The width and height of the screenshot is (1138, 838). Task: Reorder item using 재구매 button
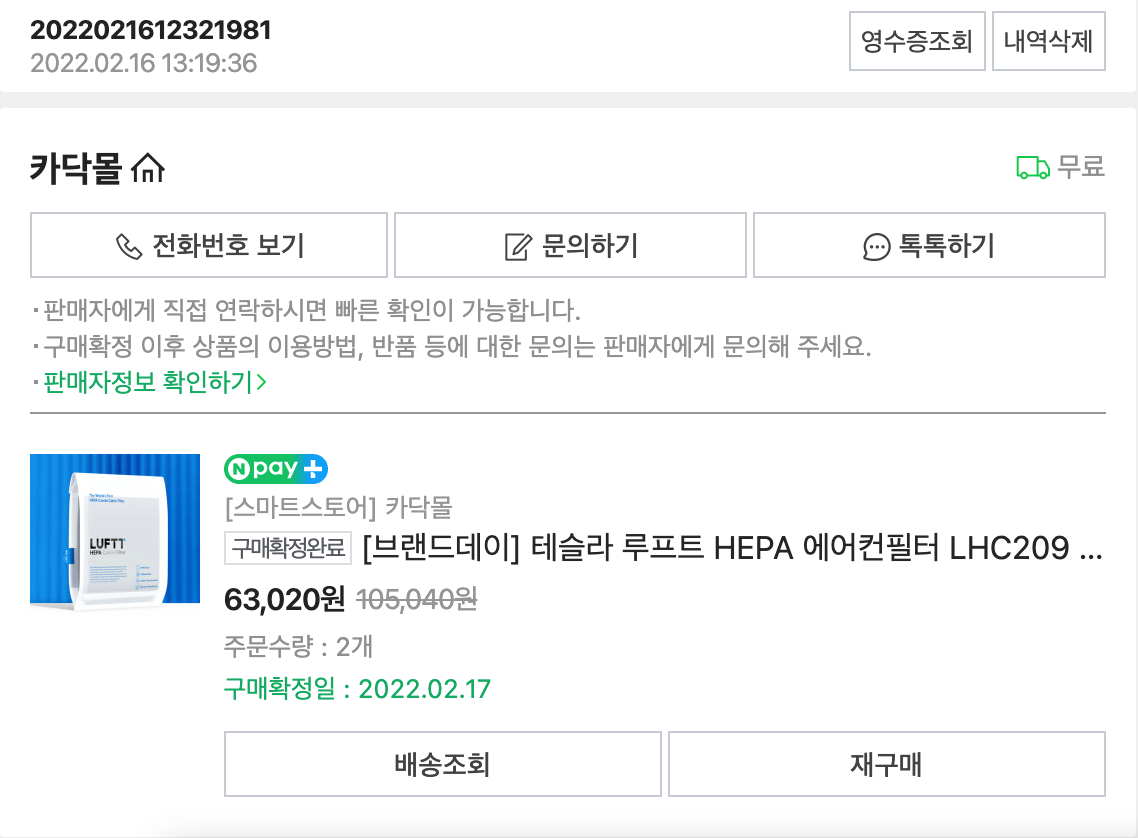click(x=886, y=764)
